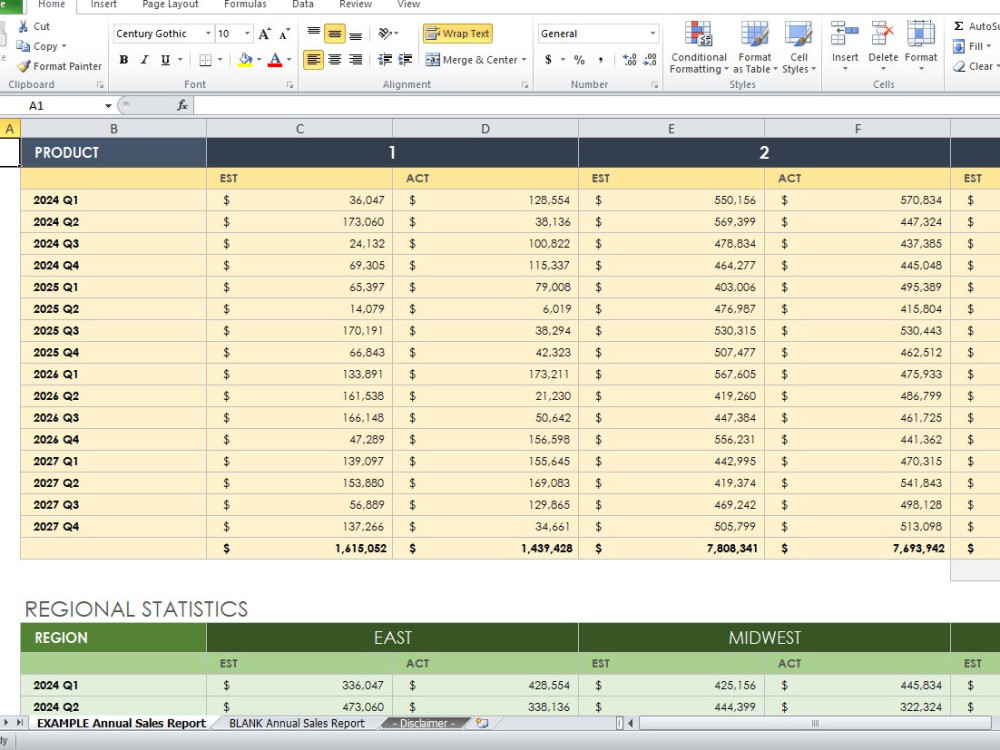Expand the Name Box dropdown arrow

(x=108, y=106)
